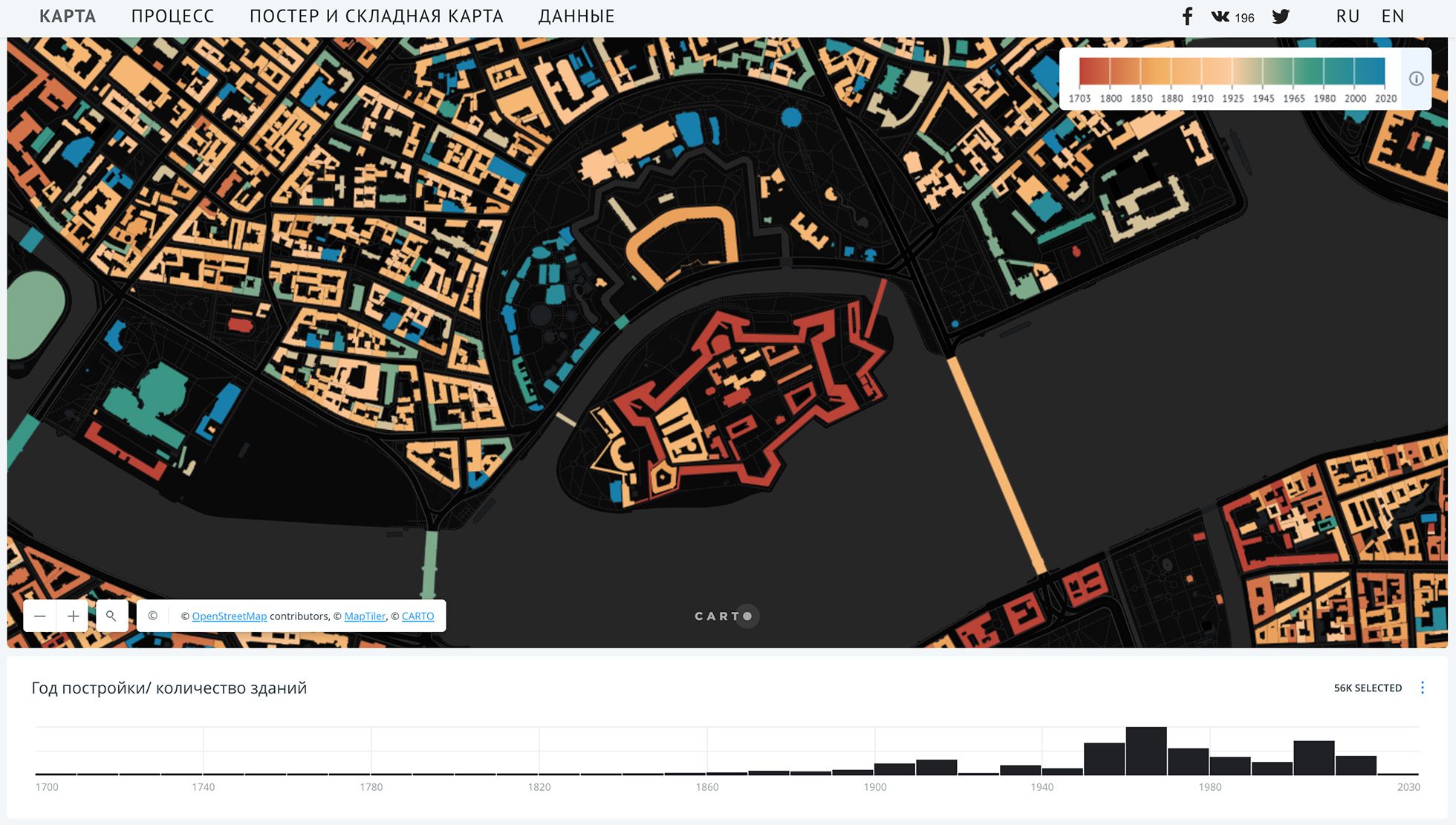Switch language to EN
The image size is (1456, 825).
click(x=1392, y=16)
